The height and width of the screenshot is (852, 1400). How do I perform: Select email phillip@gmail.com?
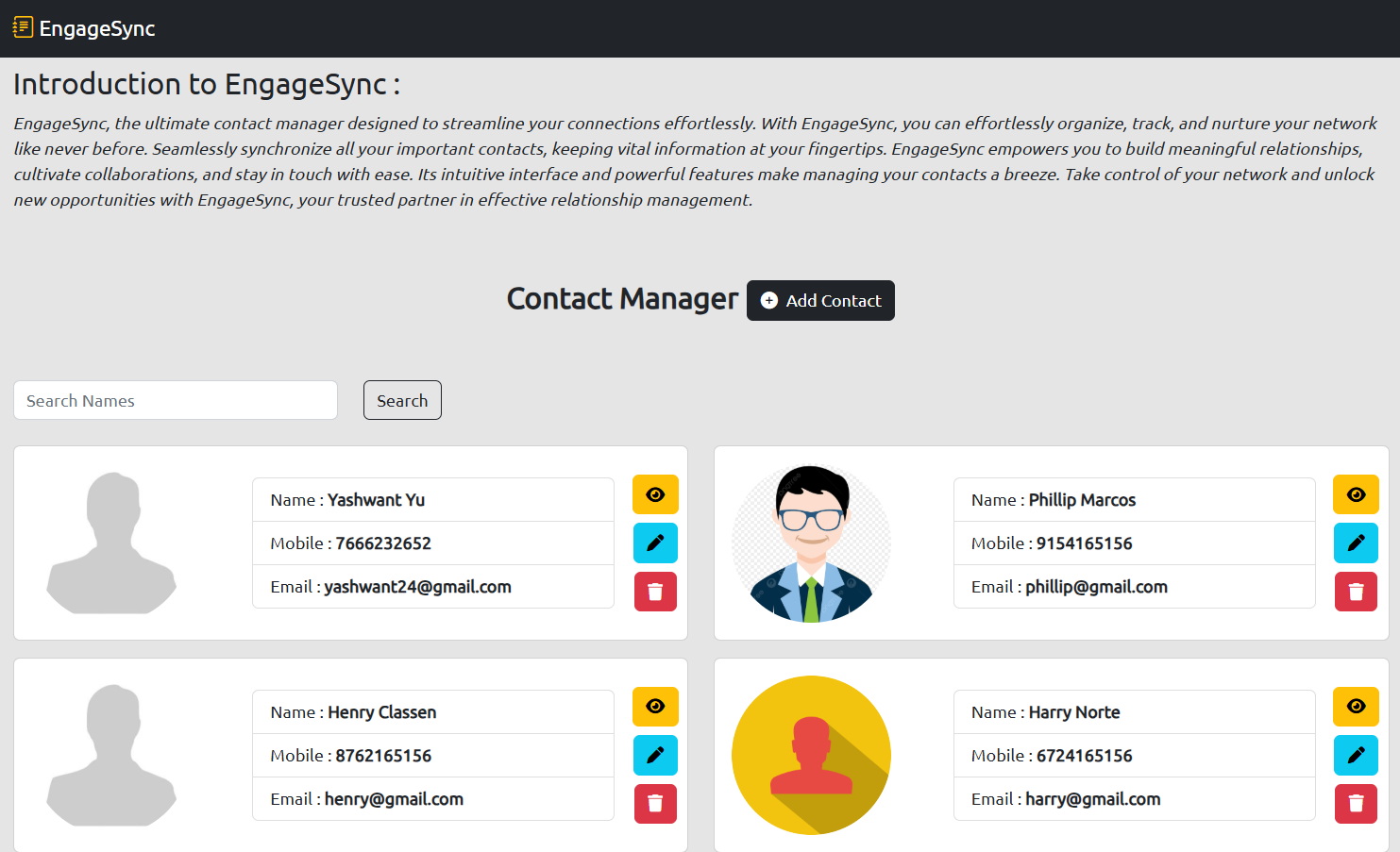(1096, 587)
